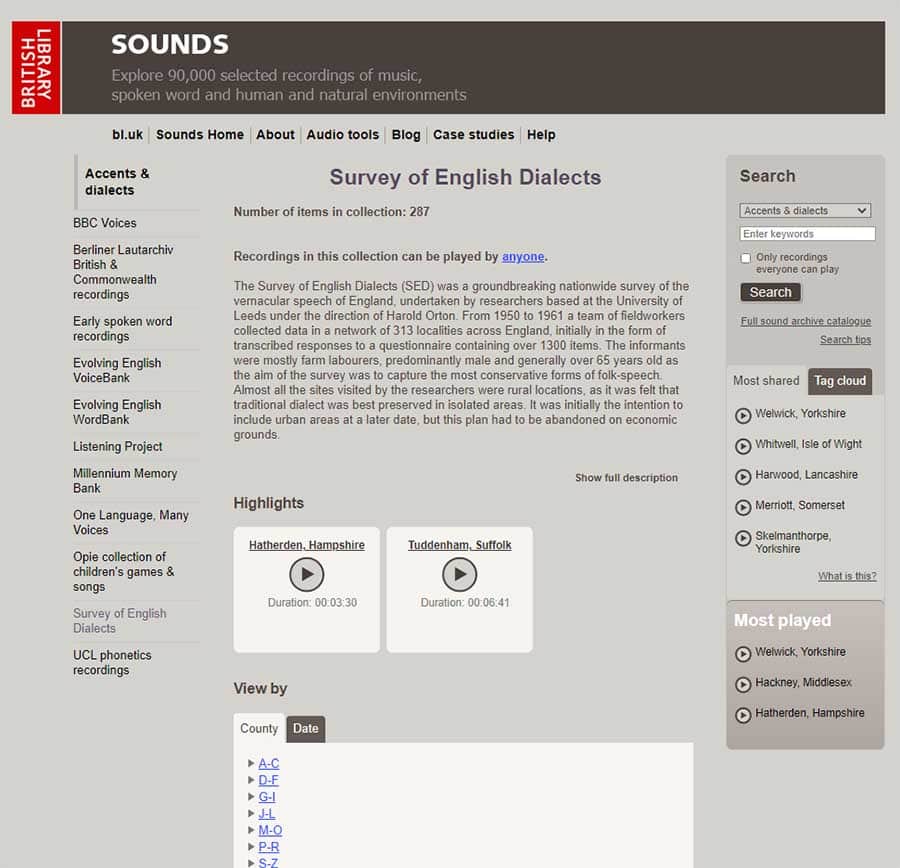The image size is (900, 868).
Task: Open the Help navigation item
Action: tap(541, 135)
